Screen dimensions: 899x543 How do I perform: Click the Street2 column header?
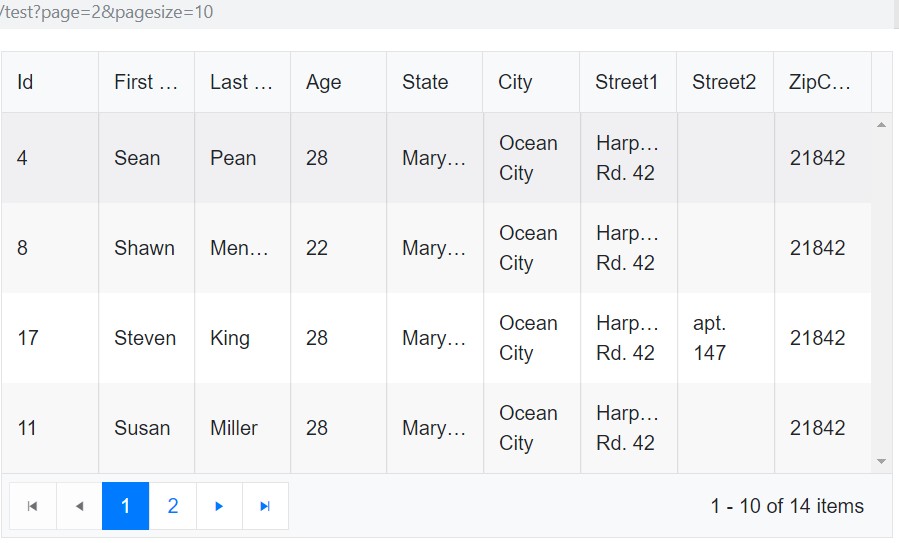pyautogui.click(x=724, y=82)
